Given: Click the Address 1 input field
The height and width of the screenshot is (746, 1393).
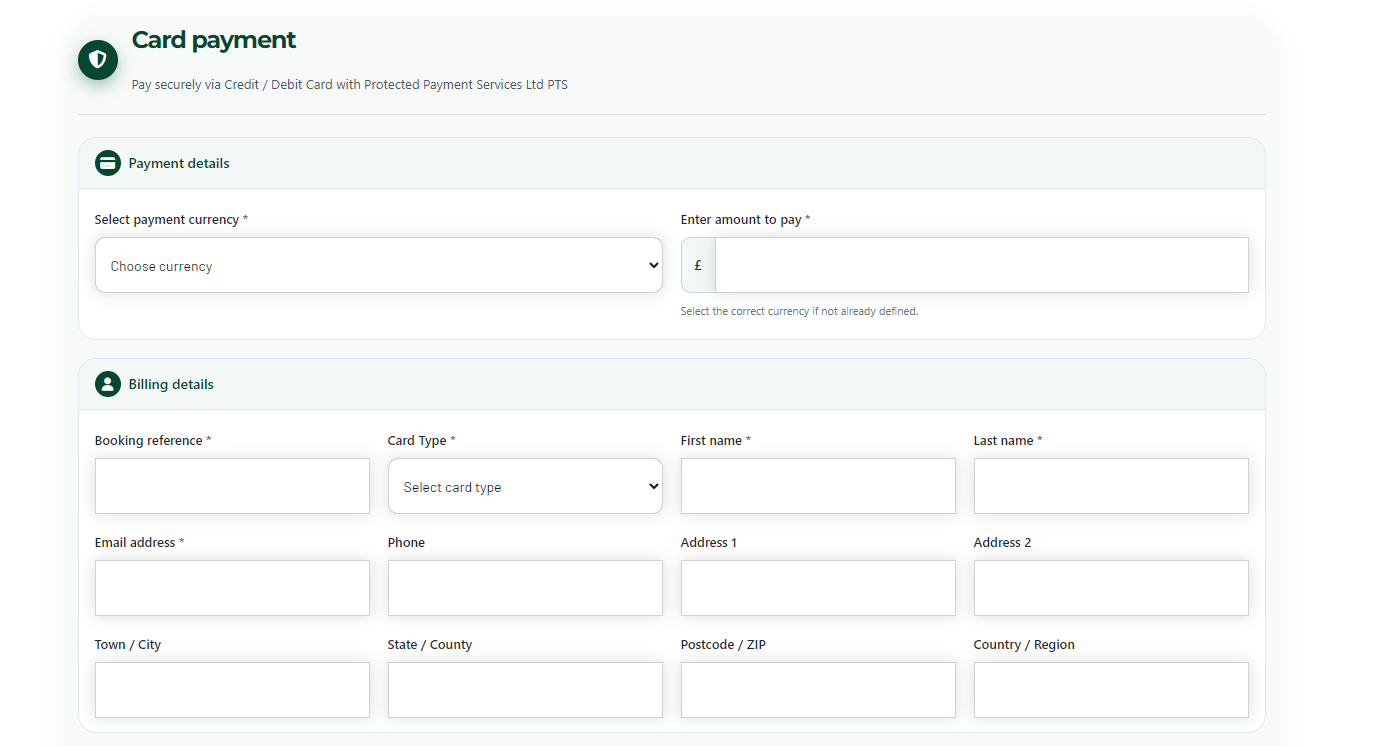Looking at the screenshot, I should [818, 588].
